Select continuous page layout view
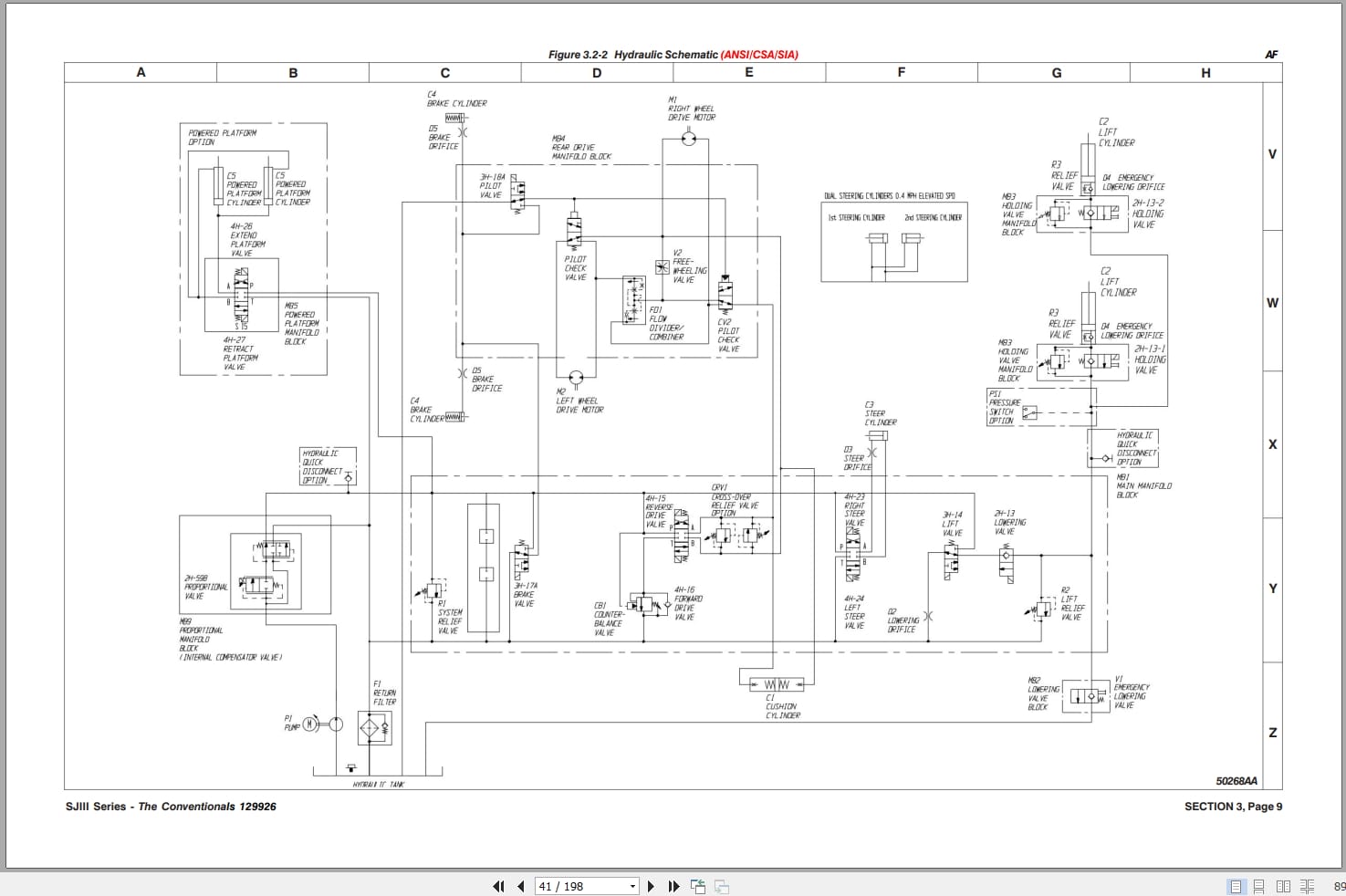Viewport: 1346px width, 896px height. coord(1258,886)
